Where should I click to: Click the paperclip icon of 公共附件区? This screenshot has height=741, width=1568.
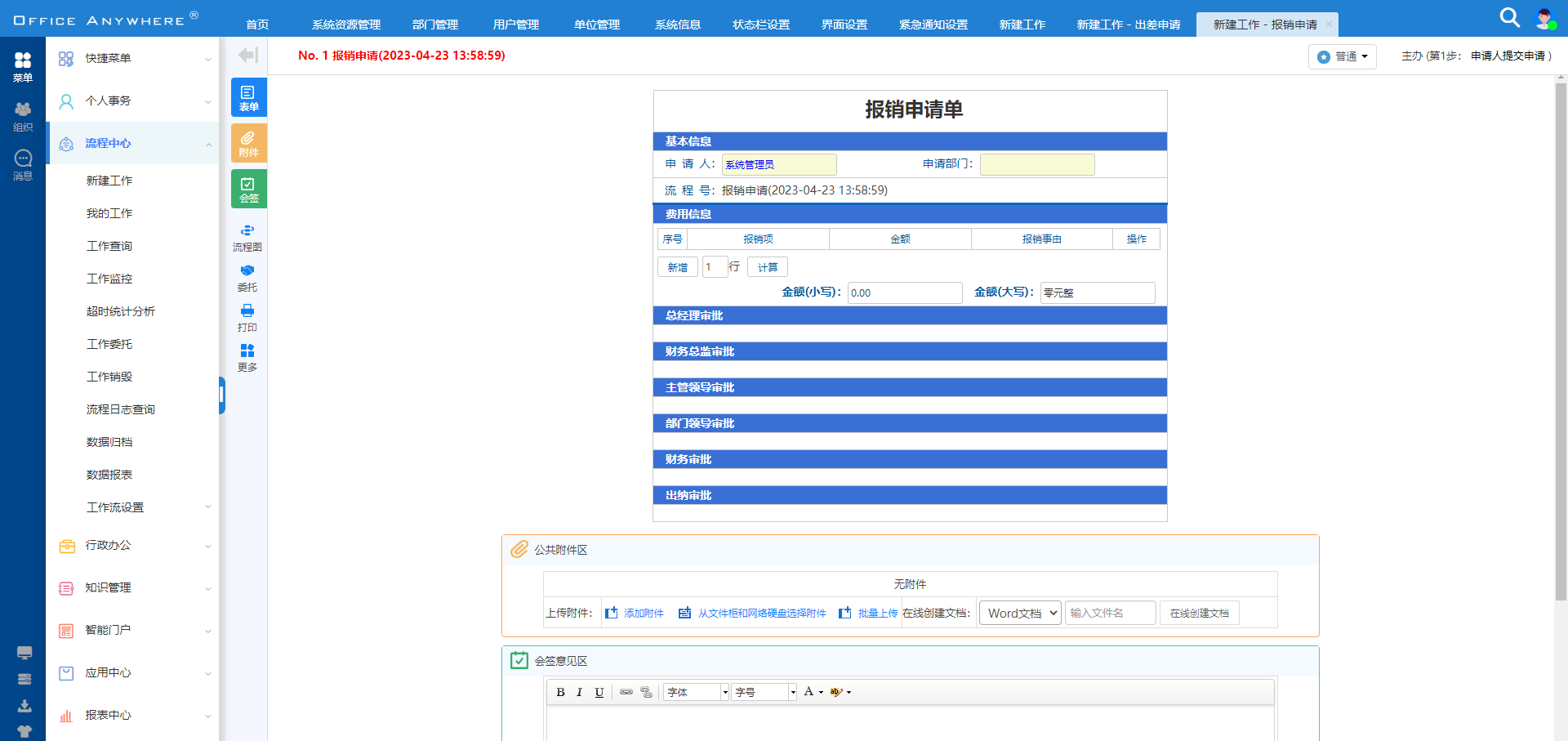519,549
